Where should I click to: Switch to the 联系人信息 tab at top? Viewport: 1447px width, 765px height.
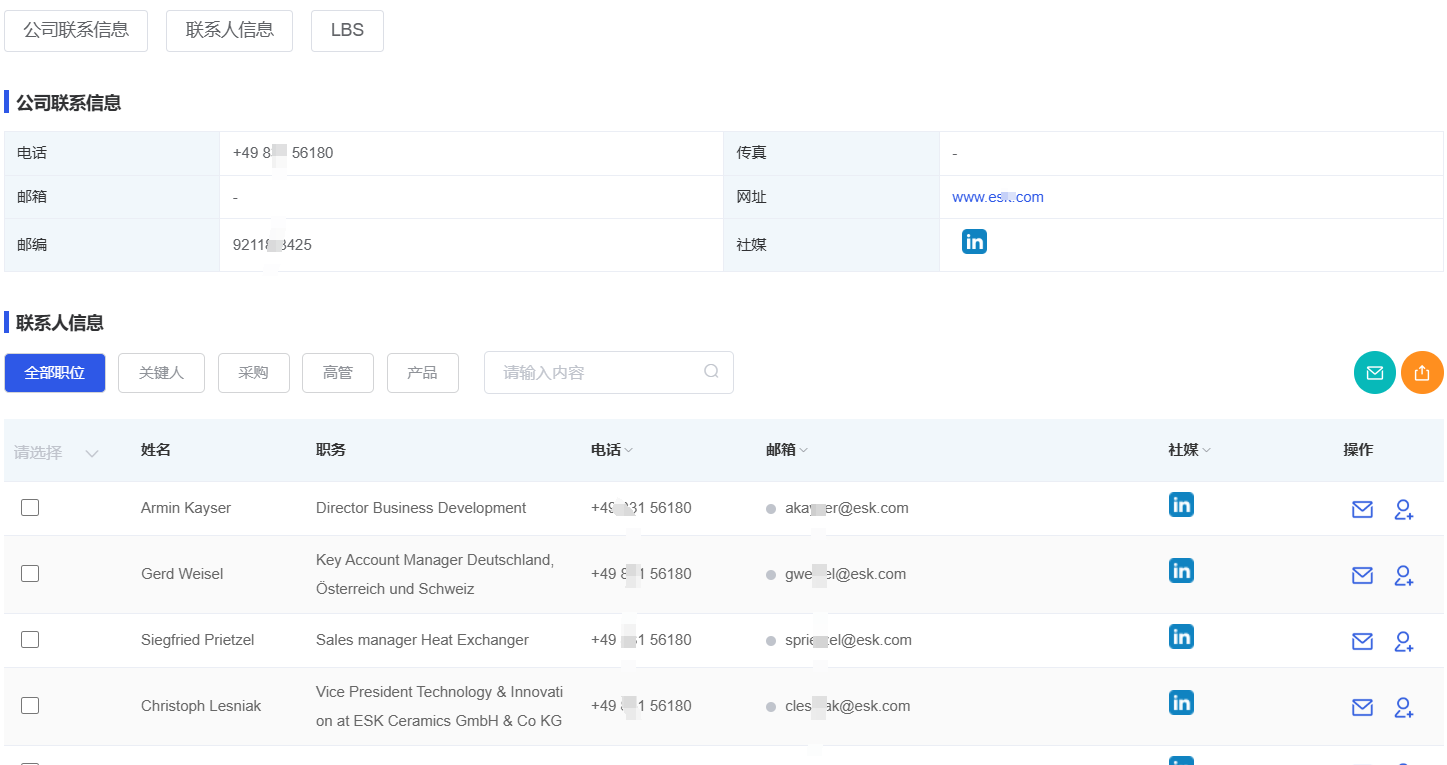point(229,30)
